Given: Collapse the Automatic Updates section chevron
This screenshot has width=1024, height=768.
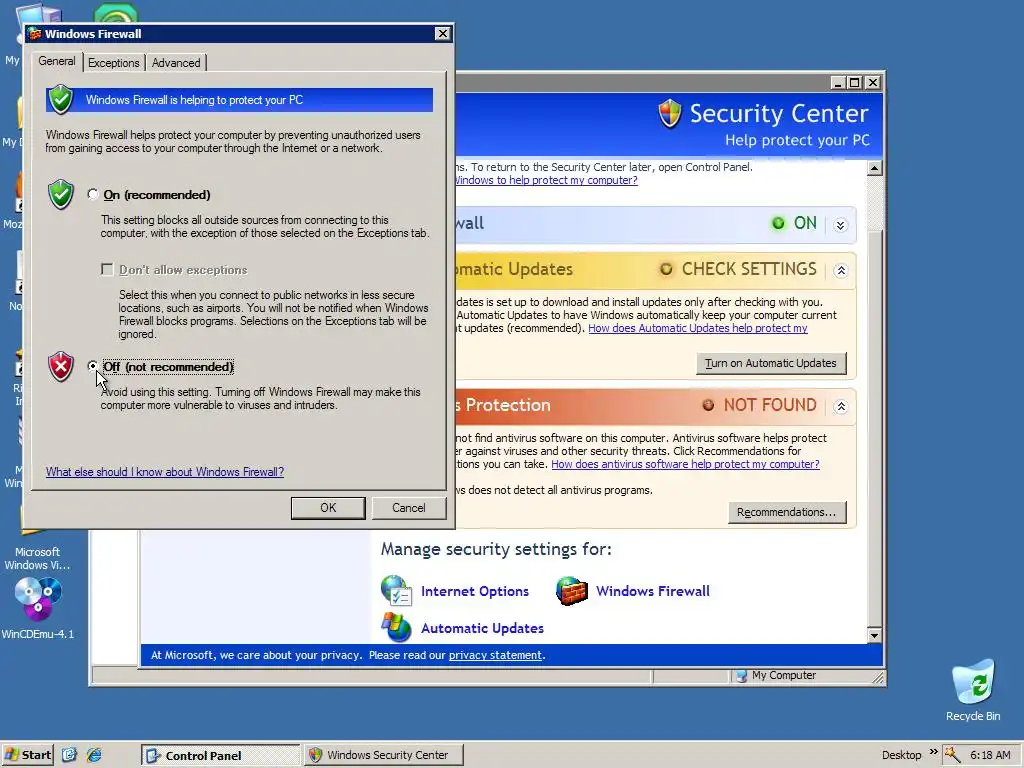Looking at the screenshot, I should pos(840,270).
